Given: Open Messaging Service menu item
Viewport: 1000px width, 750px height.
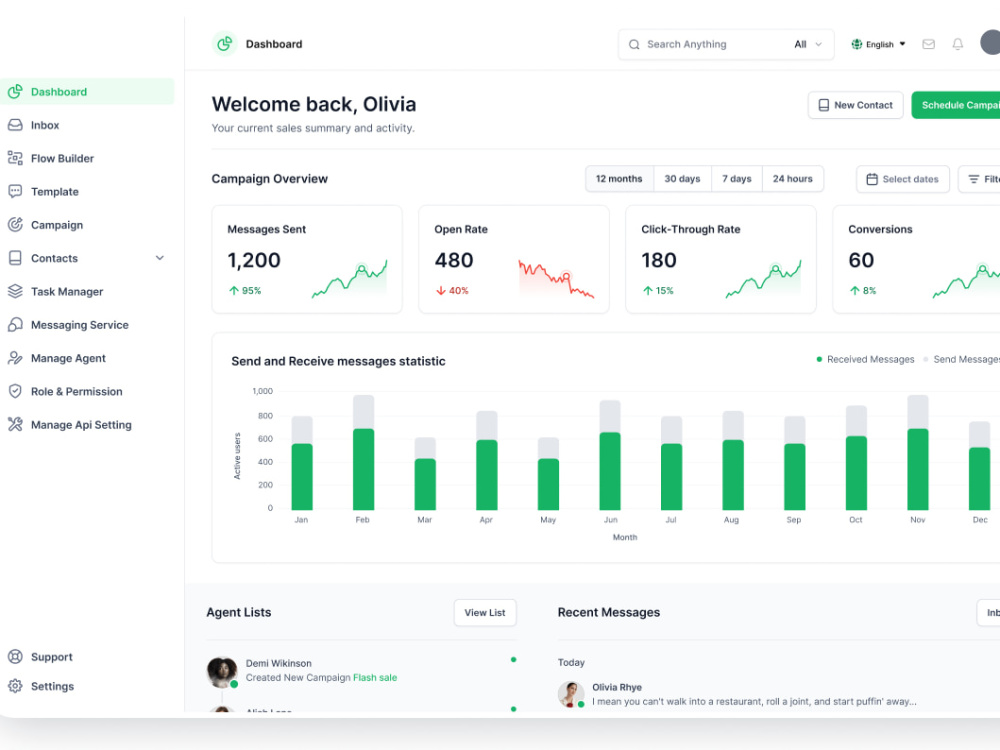Looking at the screenshot, I should pyautogui.click(x=87, y=325).
